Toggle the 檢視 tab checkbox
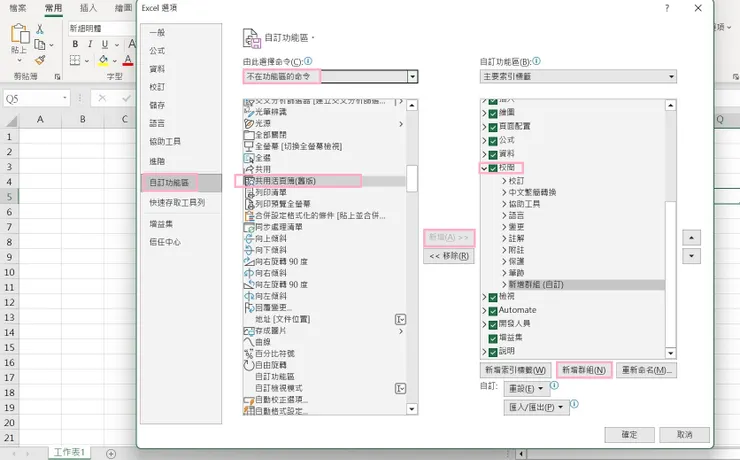Screen dimensions: 740x460 pyautogui.click(x=493, y=297)
